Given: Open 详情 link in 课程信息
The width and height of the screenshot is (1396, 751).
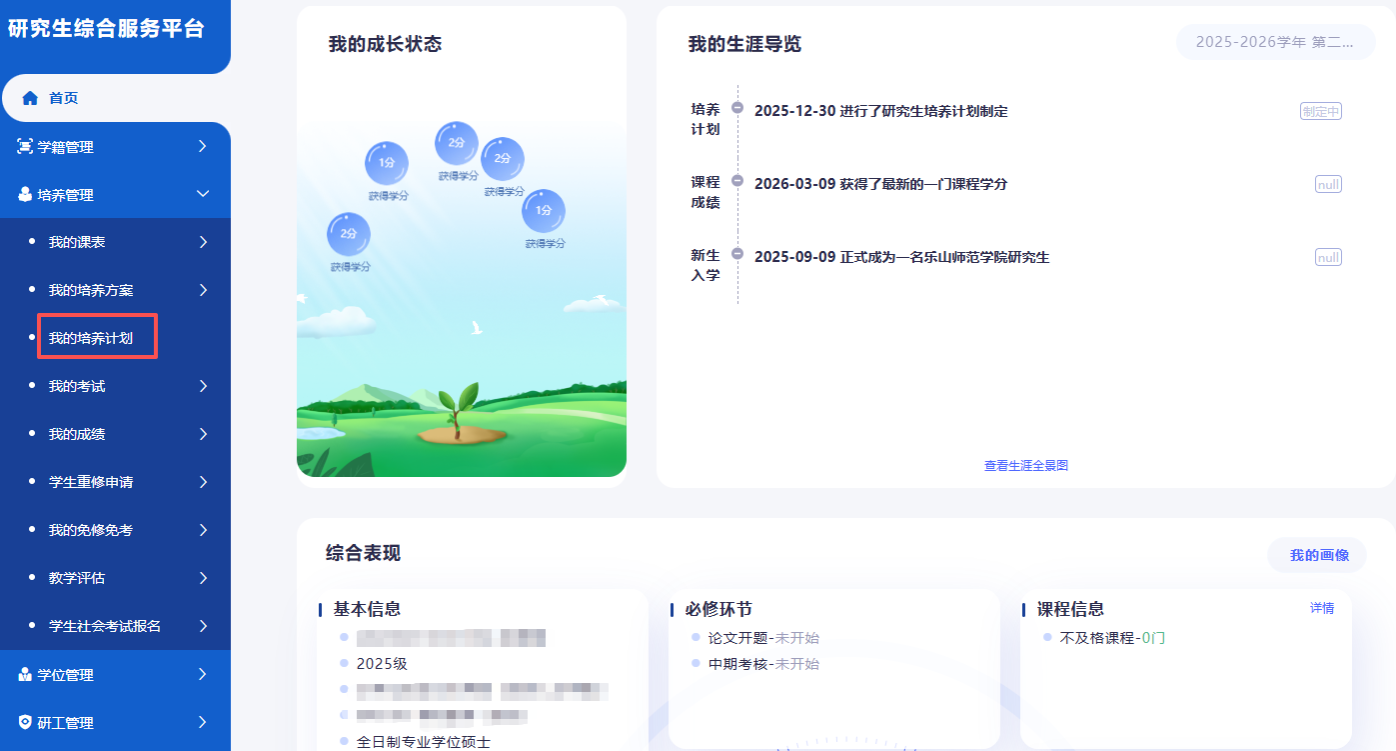Looking at the screenshot, I should tap(1321, 608).
